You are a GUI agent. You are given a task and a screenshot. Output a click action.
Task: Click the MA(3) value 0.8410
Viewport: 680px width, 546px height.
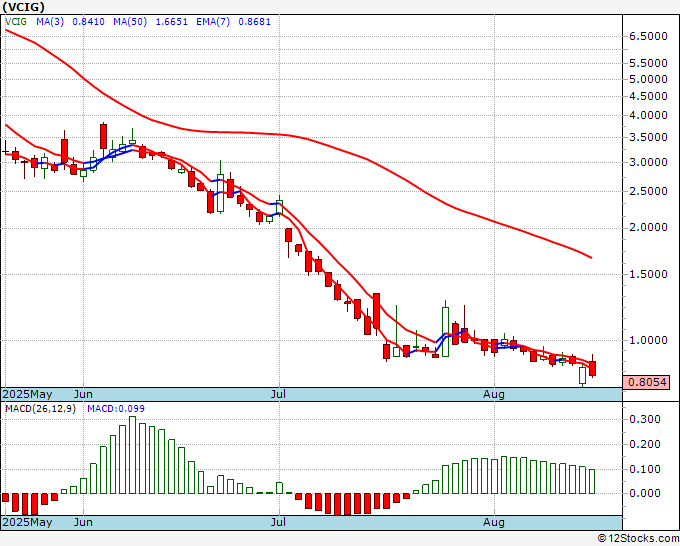pos(88,22)
